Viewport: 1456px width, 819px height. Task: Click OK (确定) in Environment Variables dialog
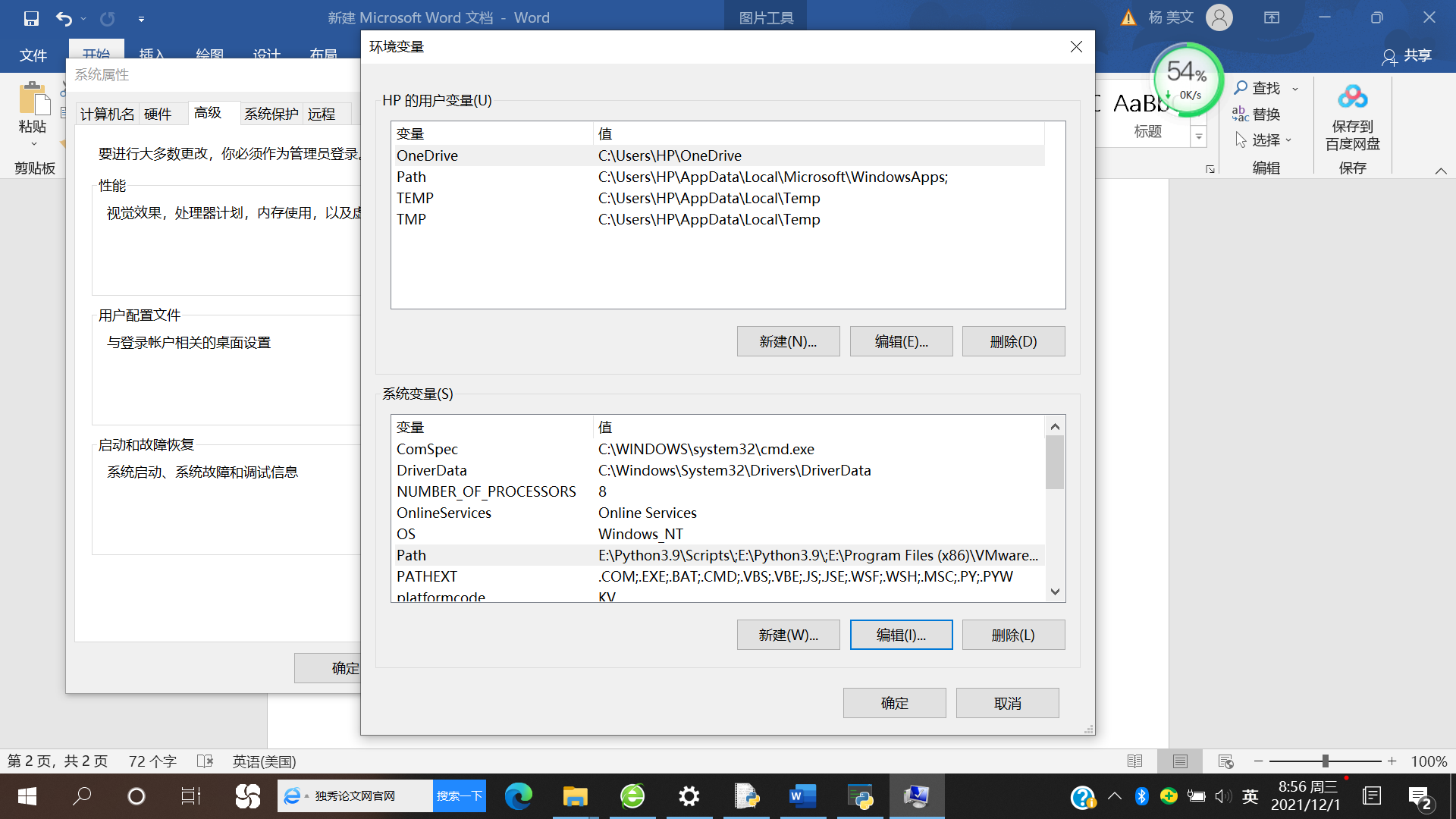pos(894,703)
